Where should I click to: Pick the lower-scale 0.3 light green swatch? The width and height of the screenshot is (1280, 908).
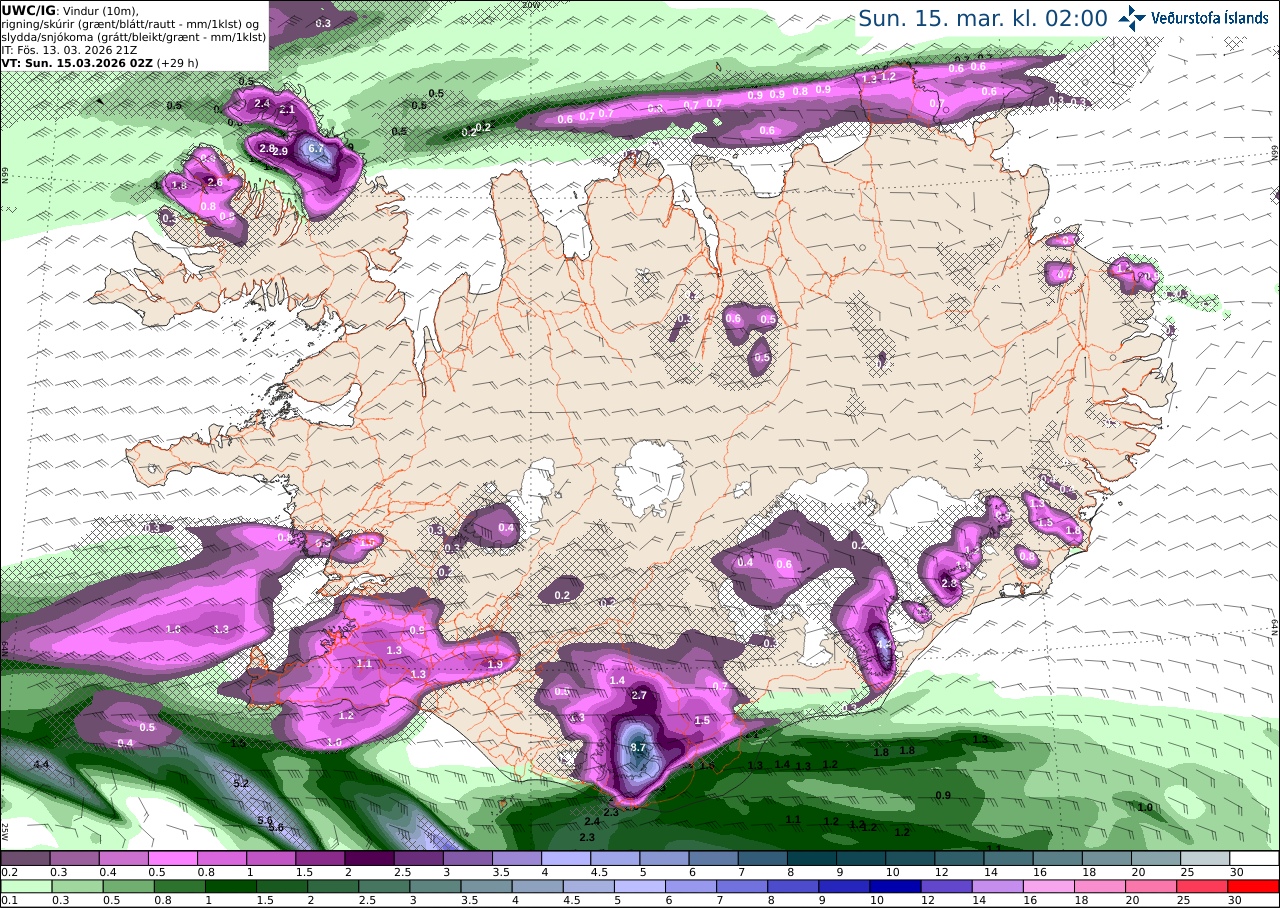(76, 886)
